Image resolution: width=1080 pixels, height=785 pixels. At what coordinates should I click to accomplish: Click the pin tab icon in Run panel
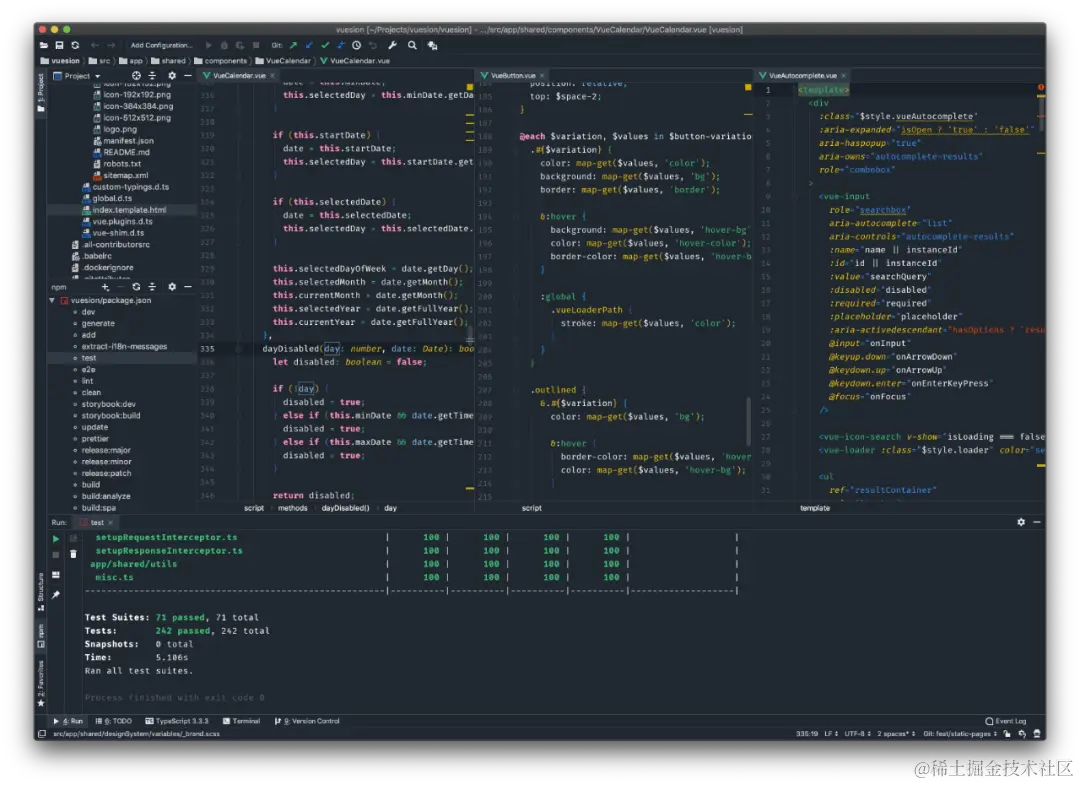point(56,594)
